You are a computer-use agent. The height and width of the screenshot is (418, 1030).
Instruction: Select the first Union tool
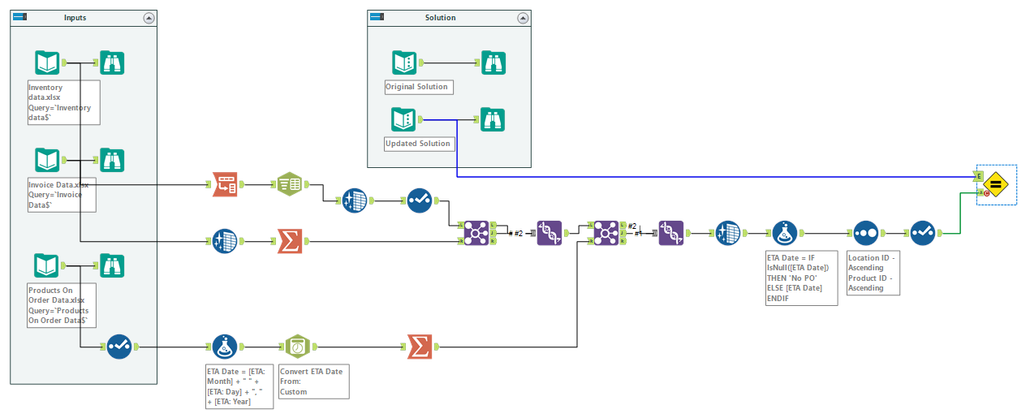[549, 233]
